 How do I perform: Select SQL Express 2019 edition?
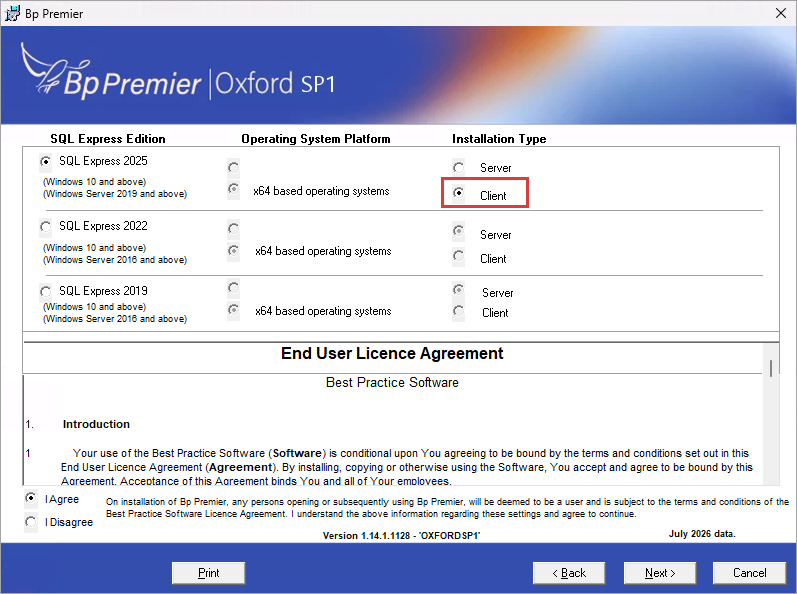[46, 292]
